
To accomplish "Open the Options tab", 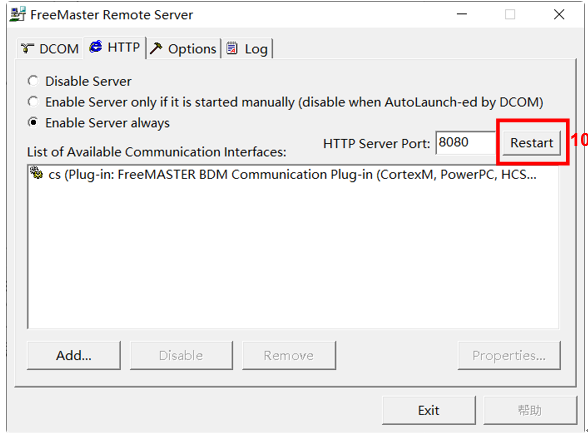I will (183, 48).
